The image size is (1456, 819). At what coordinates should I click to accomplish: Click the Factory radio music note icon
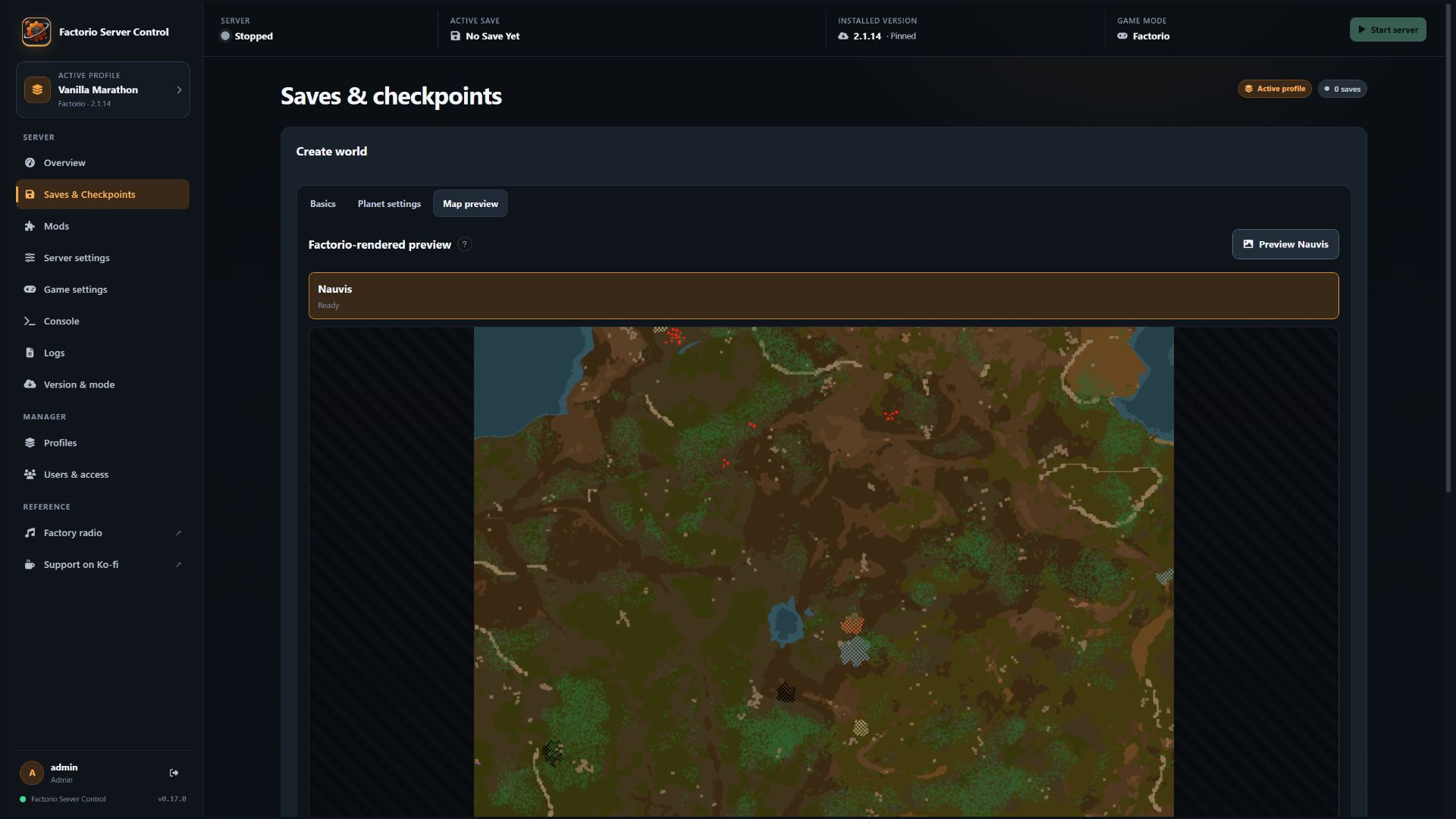pos(30,533)
